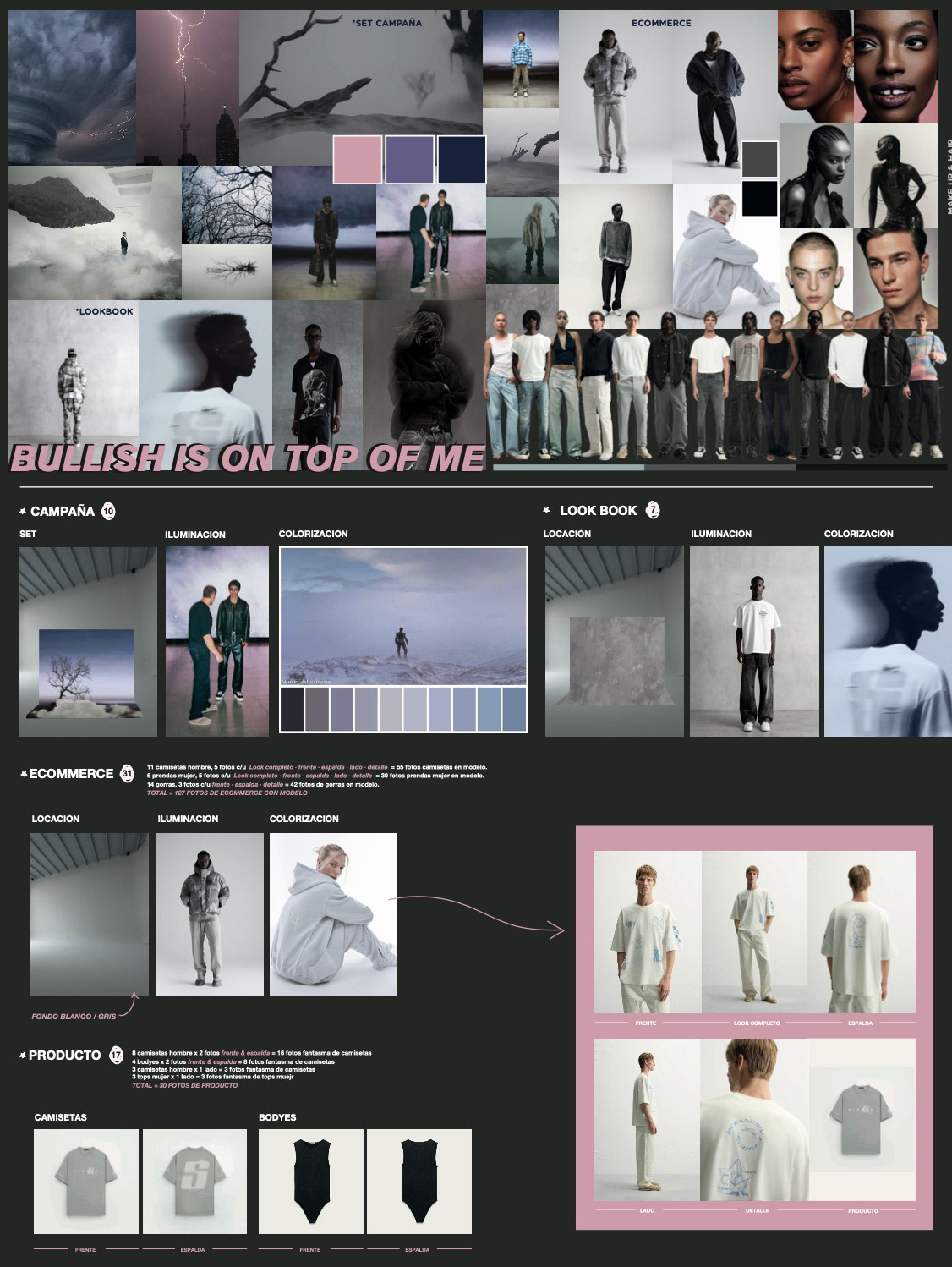Open the figure on snowy hill colorization image
Screen dimensions: 952x1267
coord(403,617)
